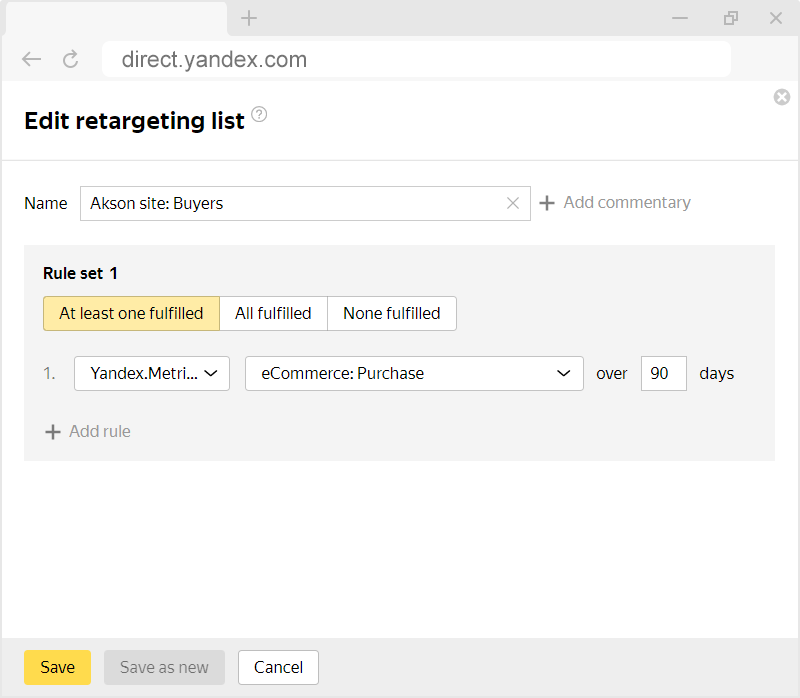The height and width of the screenshot is (698, 800).
Task: Click the list Name text field
Action: tap(295, 203)
